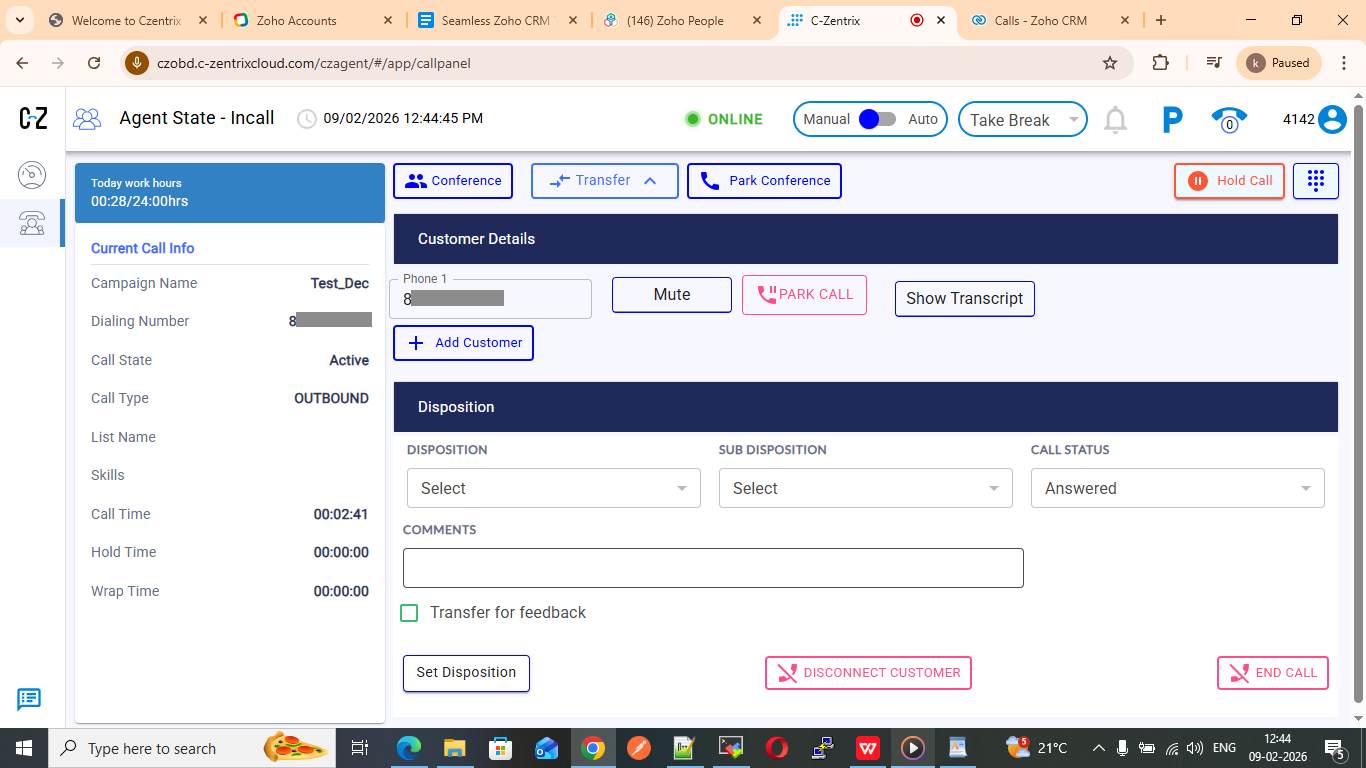Image resolution: width=1366 pixels, height=768 pixels.
Task: Open the dashboard gauge sidebar icon
Action: 32,175
